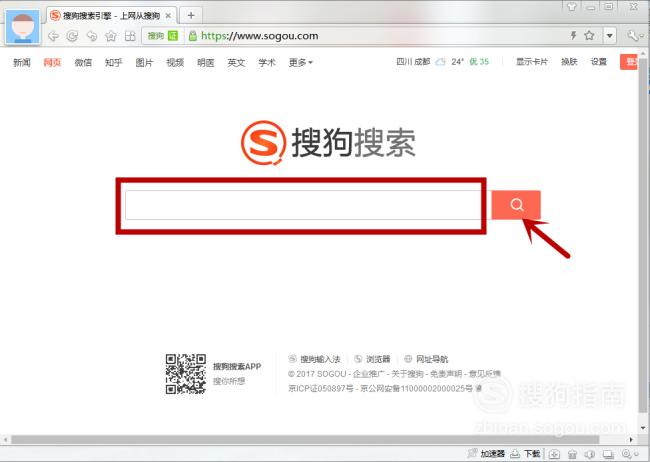Click the lightning speed mode icon
The height and width of the screenshot is (462, 650).
pos(573,36)
